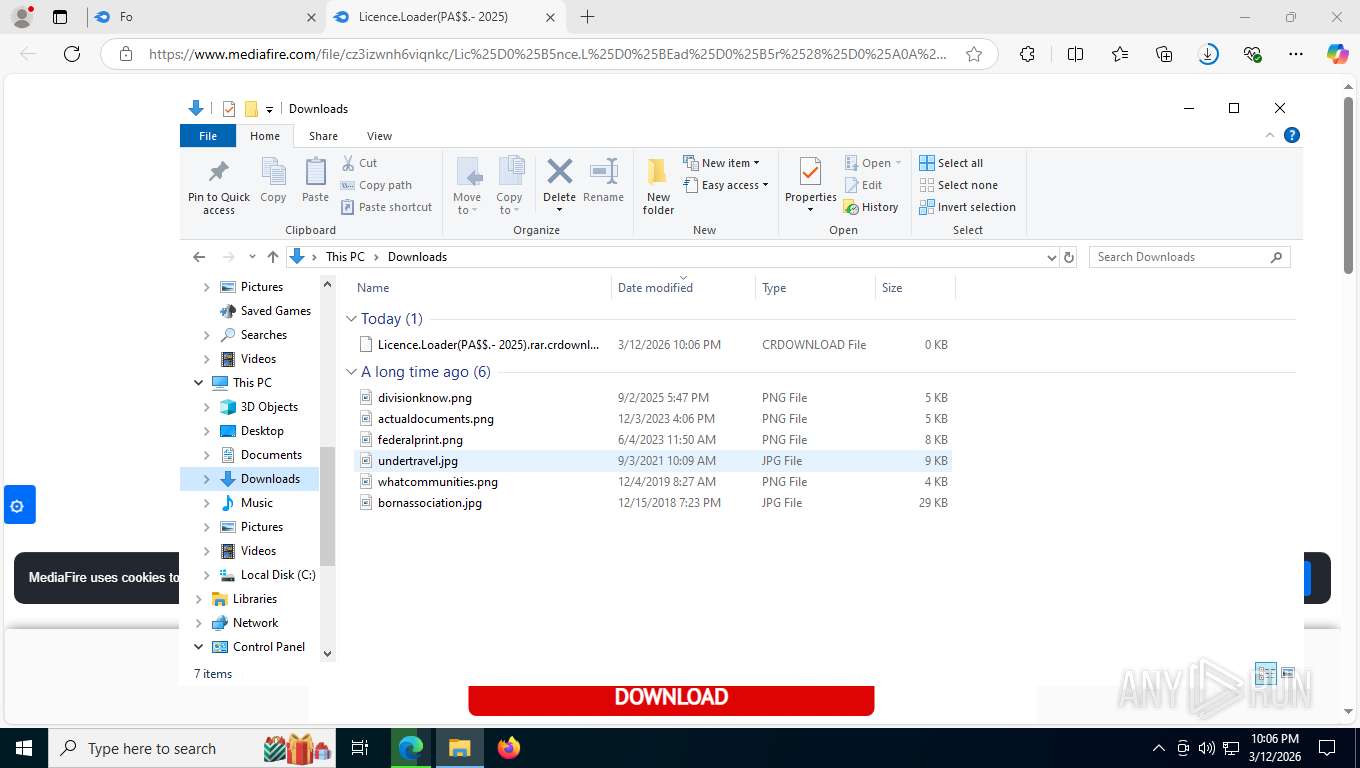Image resolution: width=1360 pixels, height=768 pixels.
Task: Open Easy access dropdown
Action: coord(726,185)
